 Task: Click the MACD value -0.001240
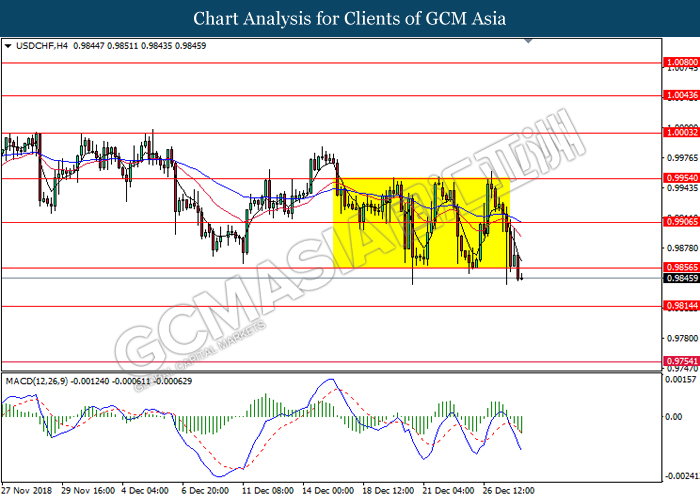click(90, 381)
